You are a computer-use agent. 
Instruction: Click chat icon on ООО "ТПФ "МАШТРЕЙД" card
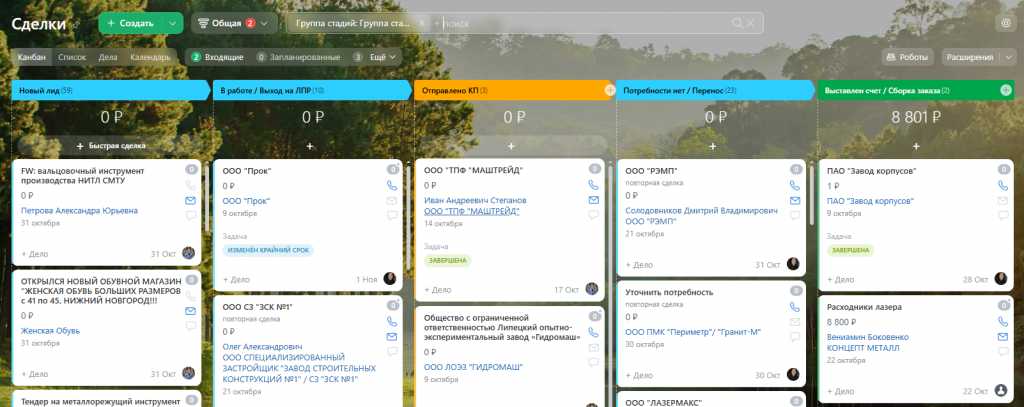[593, 215]
